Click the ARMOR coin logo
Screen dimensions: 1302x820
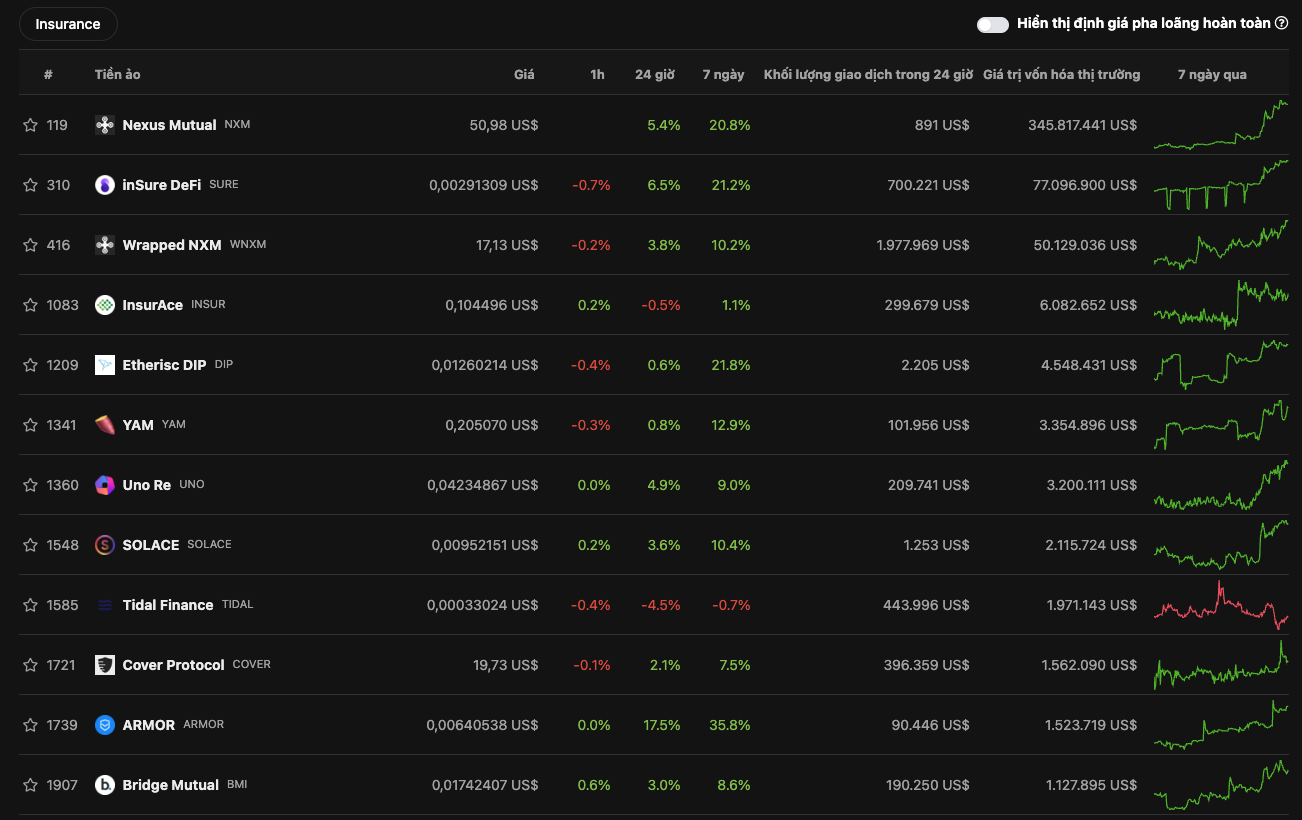point(105,725)
